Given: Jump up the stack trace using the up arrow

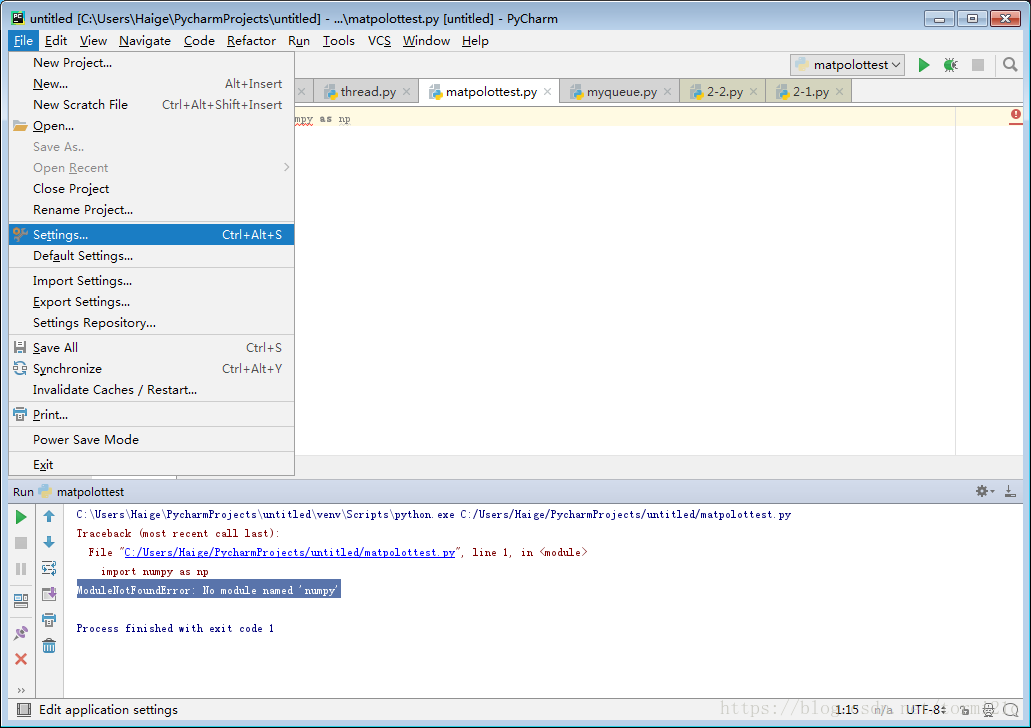Looking at the screenshot, I should pos(49,516).
